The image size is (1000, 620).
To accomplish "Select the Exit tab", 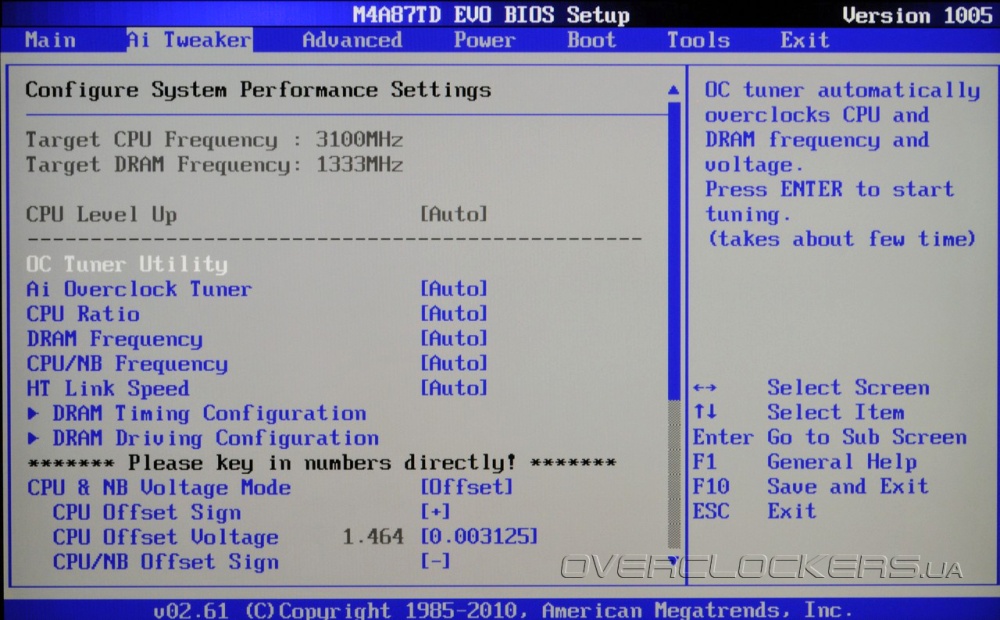I will pyautogui.click(x=805, y=40).
